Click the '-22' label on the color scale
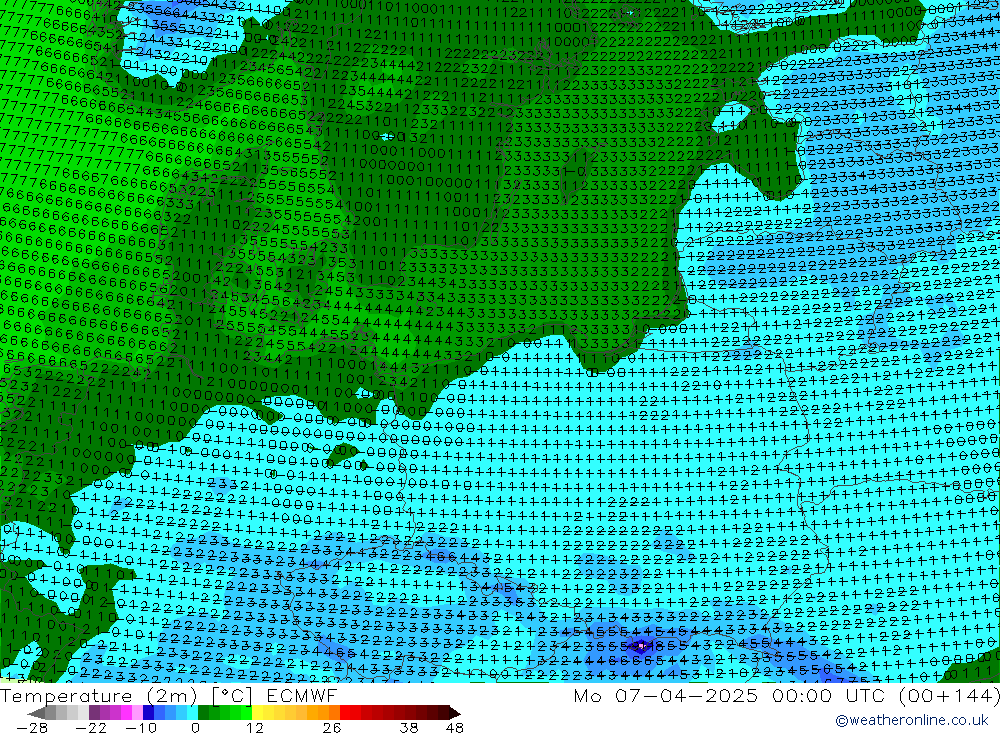This screenshot has width=1000, height=733. pyautogui.click(x=91, y=727)
